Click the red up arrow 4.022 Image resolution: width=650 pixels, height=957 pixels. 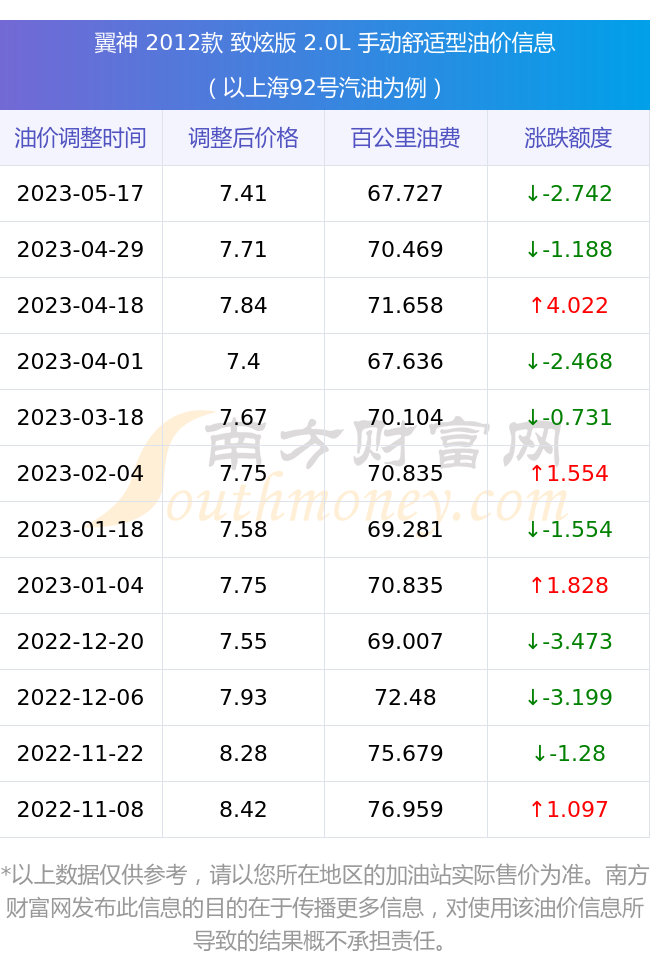[x=569, y=305]
